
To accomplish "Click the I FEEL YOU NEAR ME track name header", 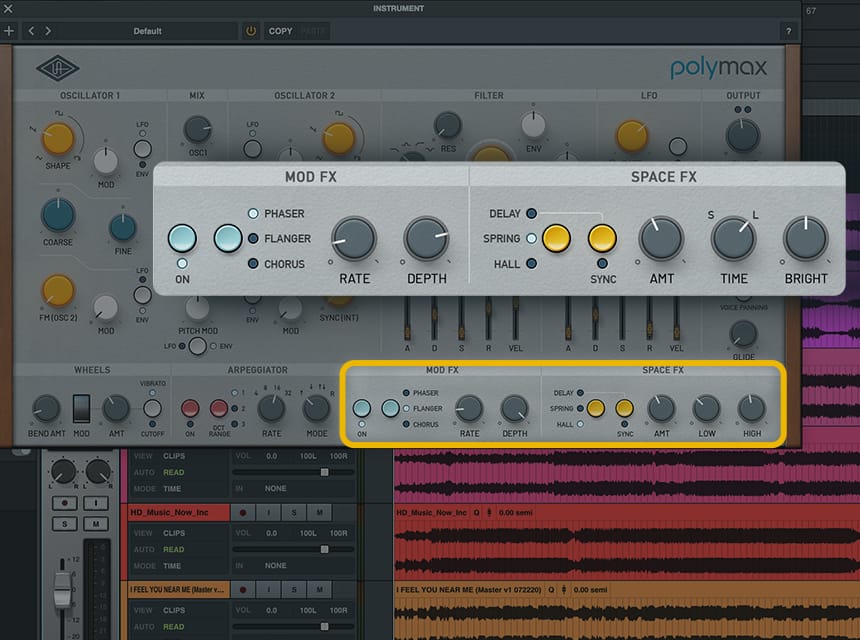I will 178,590.
